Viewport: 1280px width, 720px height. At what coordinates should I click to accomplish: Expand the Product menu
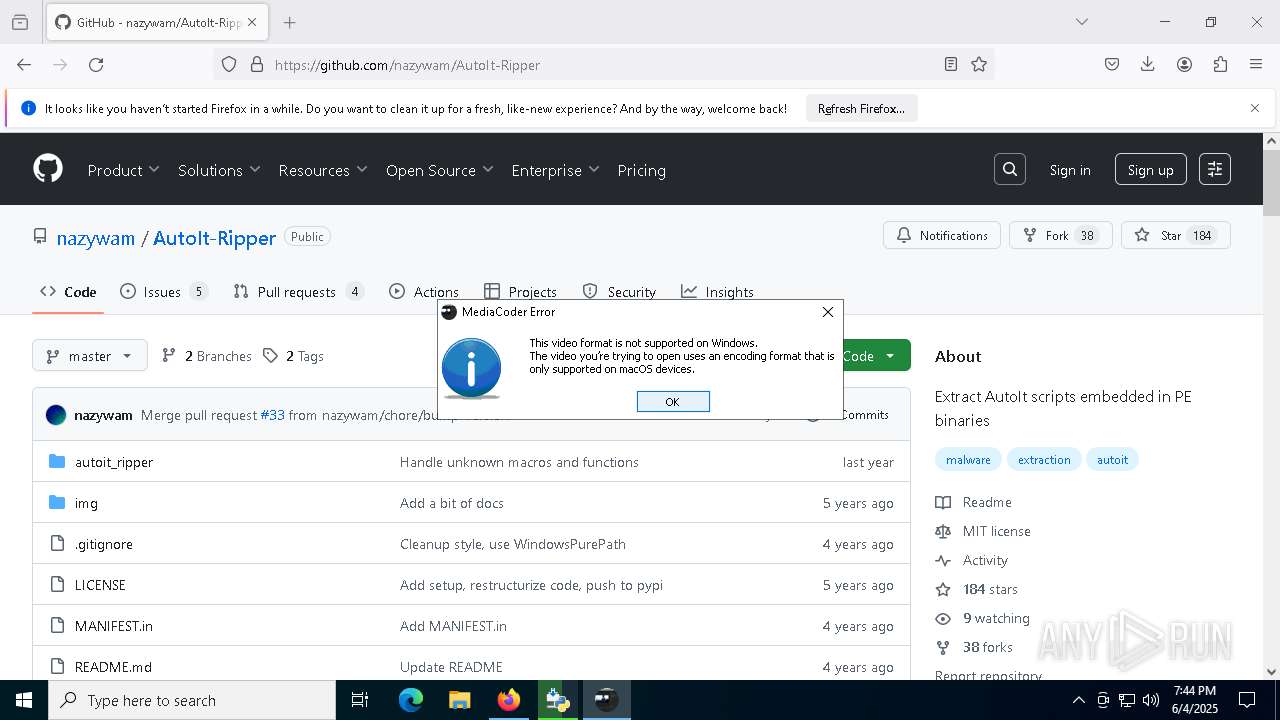[x=123, y=170]
